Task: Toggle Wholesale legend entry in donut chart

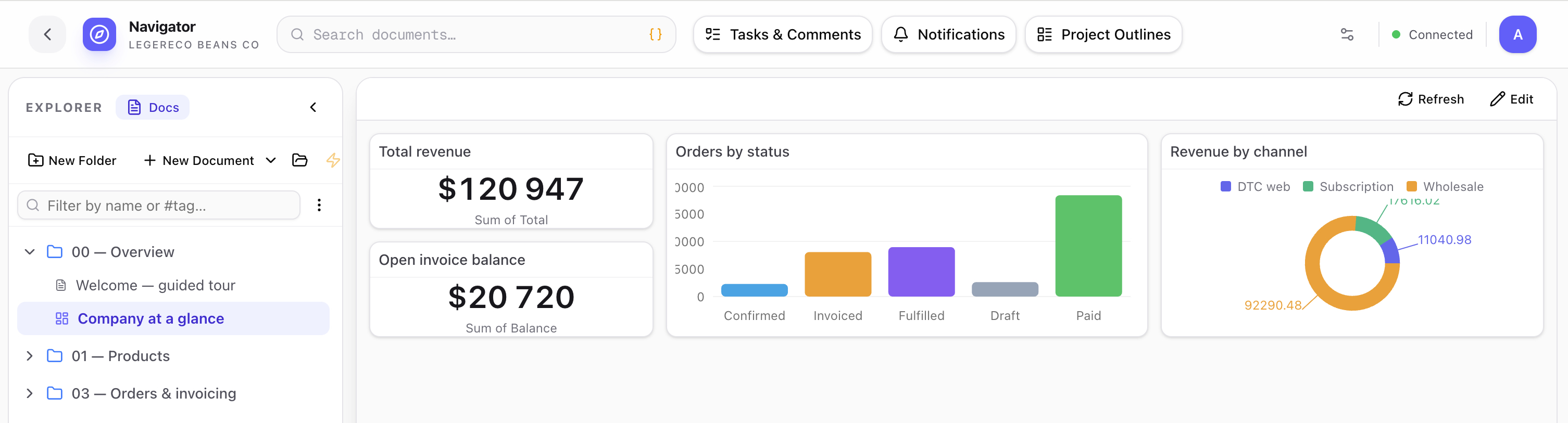Action: (x=1445, y=187)
